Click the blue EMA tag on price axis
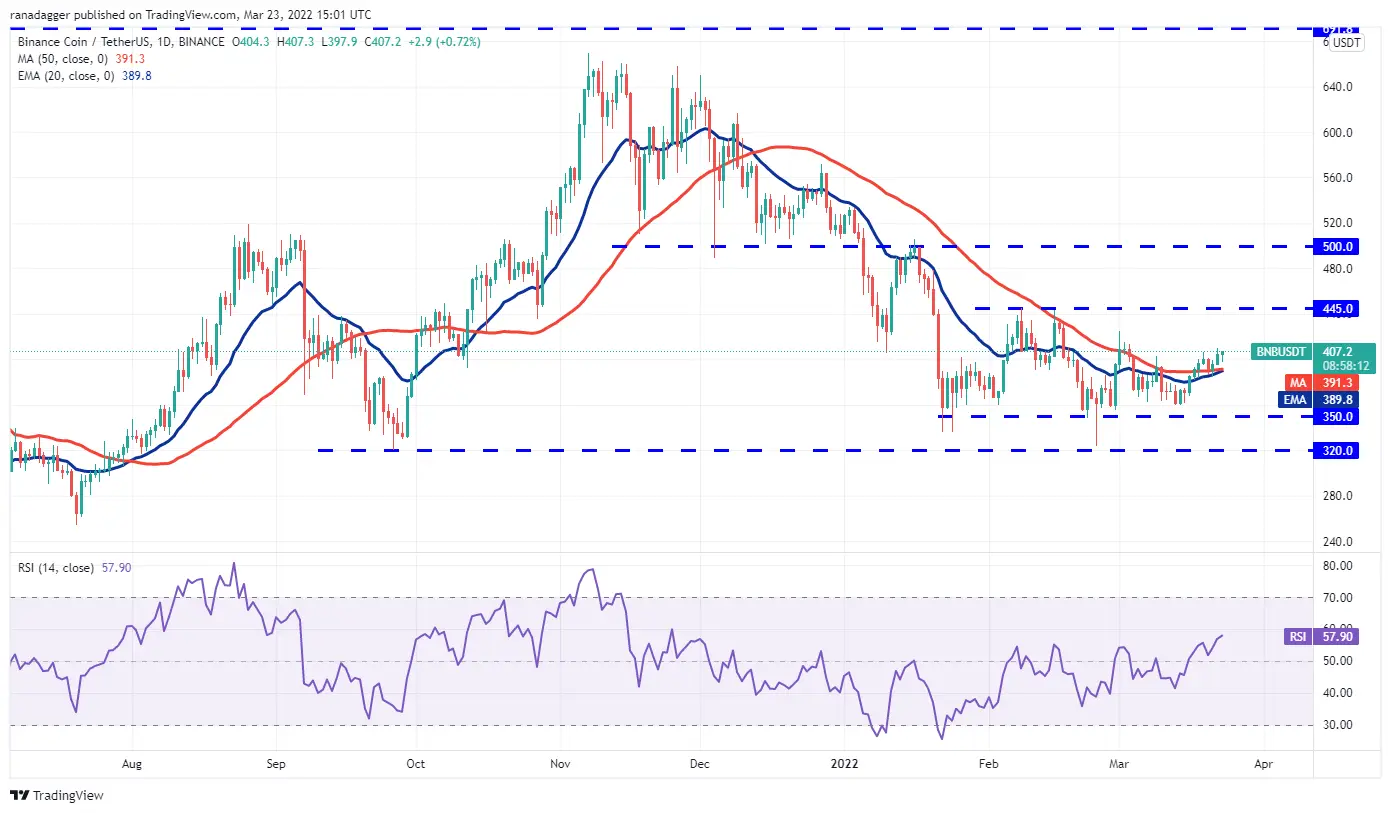 tap(1295, 398)
